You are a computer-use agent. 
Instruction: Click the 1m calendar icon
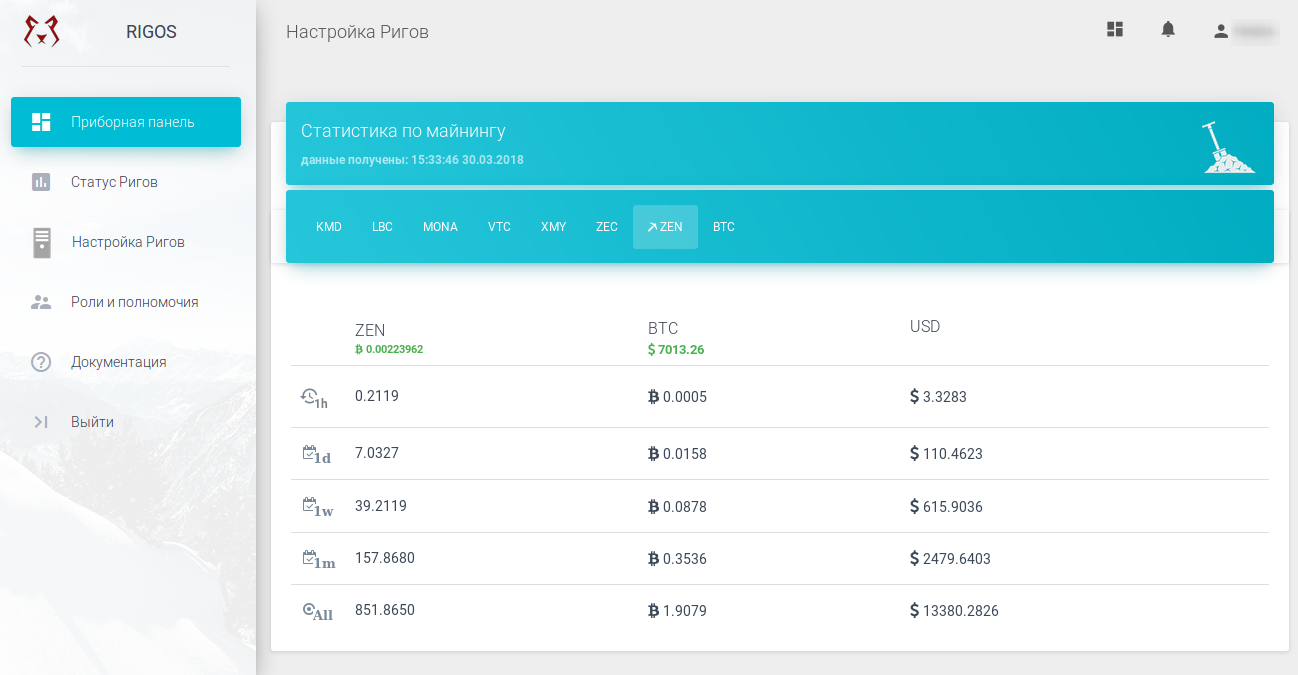point(318,560)
